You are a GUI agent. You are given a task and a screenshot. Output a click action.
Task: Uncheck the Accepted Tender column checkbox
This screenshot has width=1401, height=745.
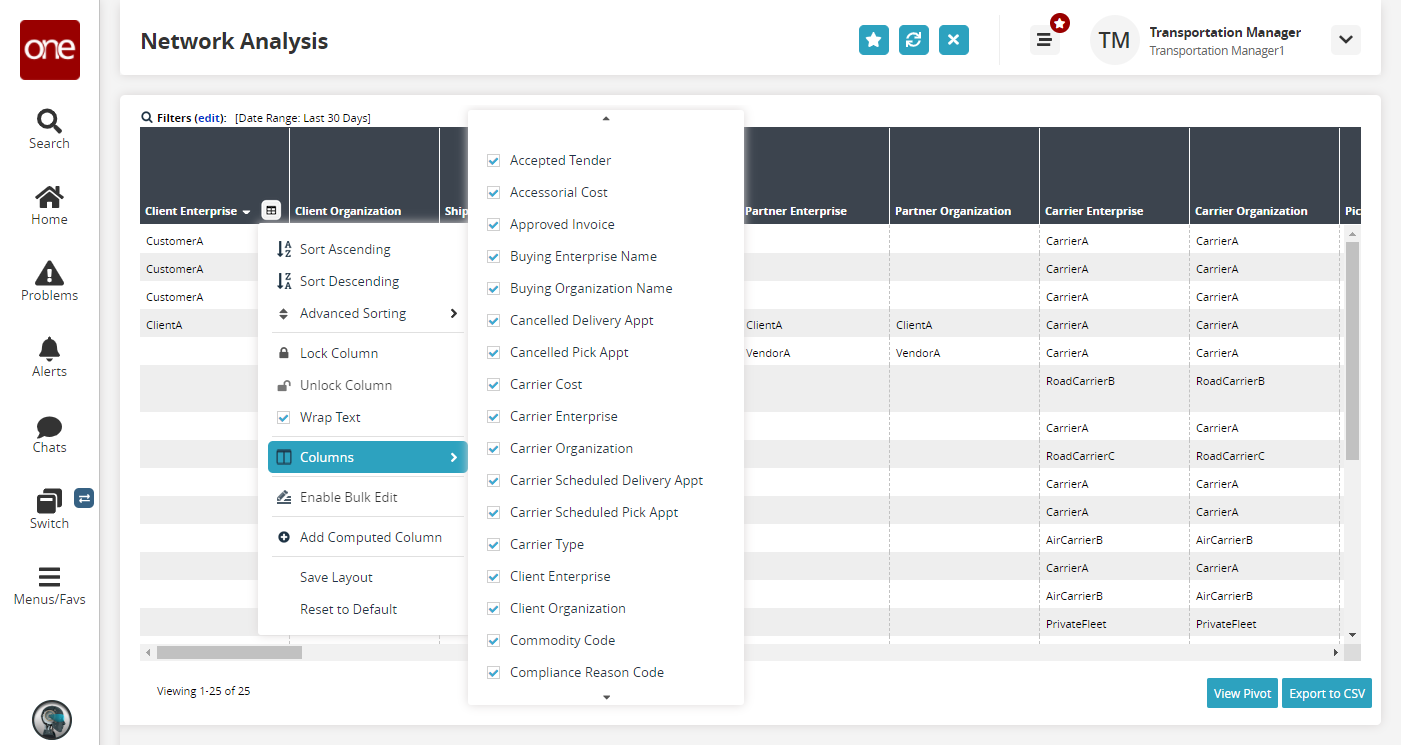click(x=493, y=160)
